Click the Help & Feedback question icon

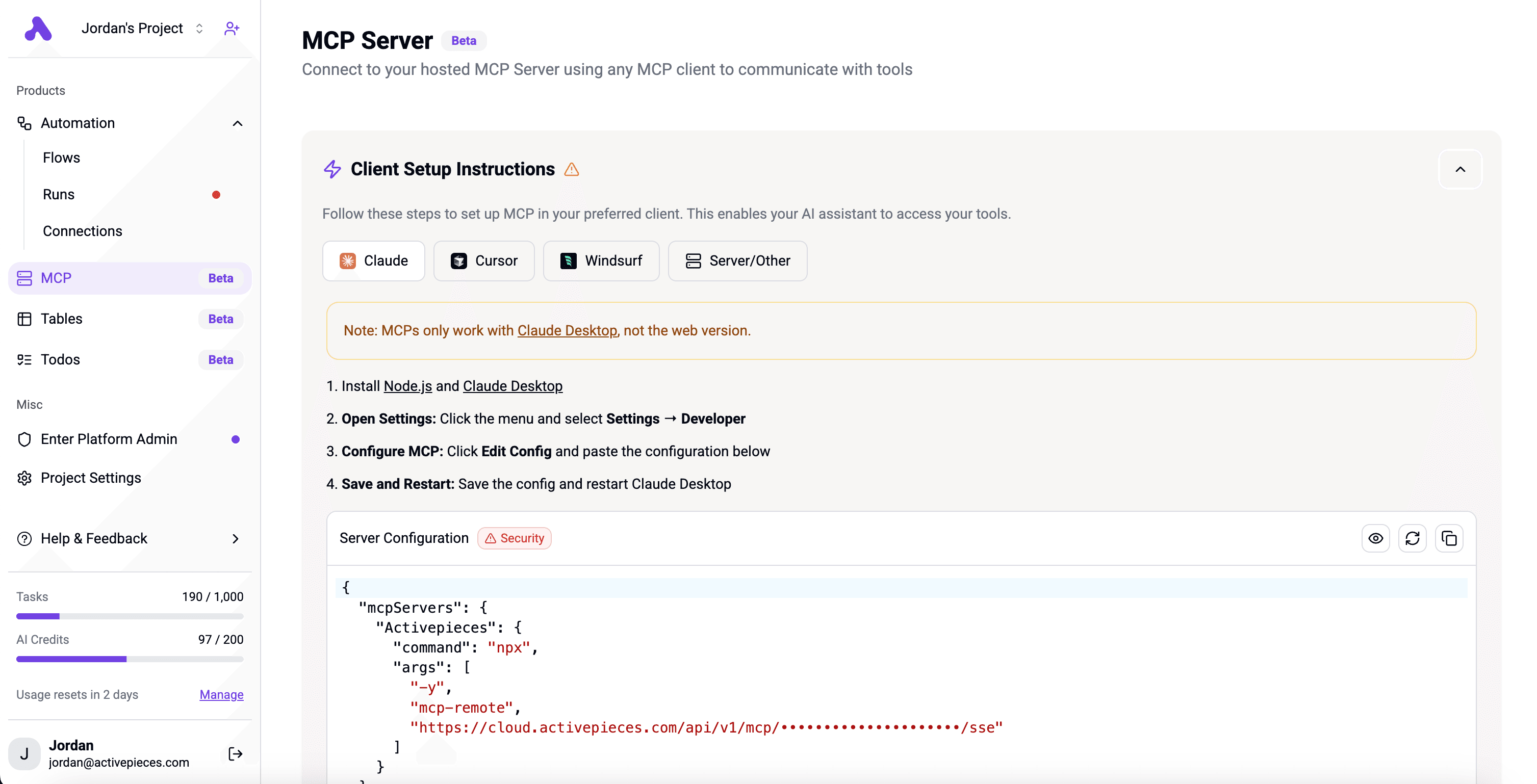[24, 538]
